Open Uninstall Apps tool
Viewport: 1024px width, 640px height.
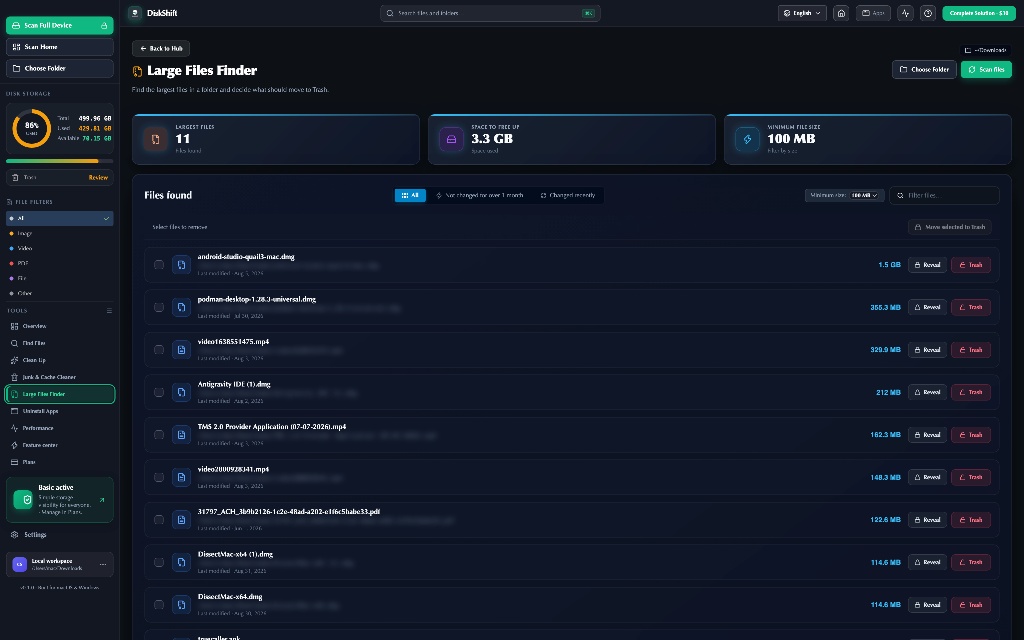click(59, 411)
